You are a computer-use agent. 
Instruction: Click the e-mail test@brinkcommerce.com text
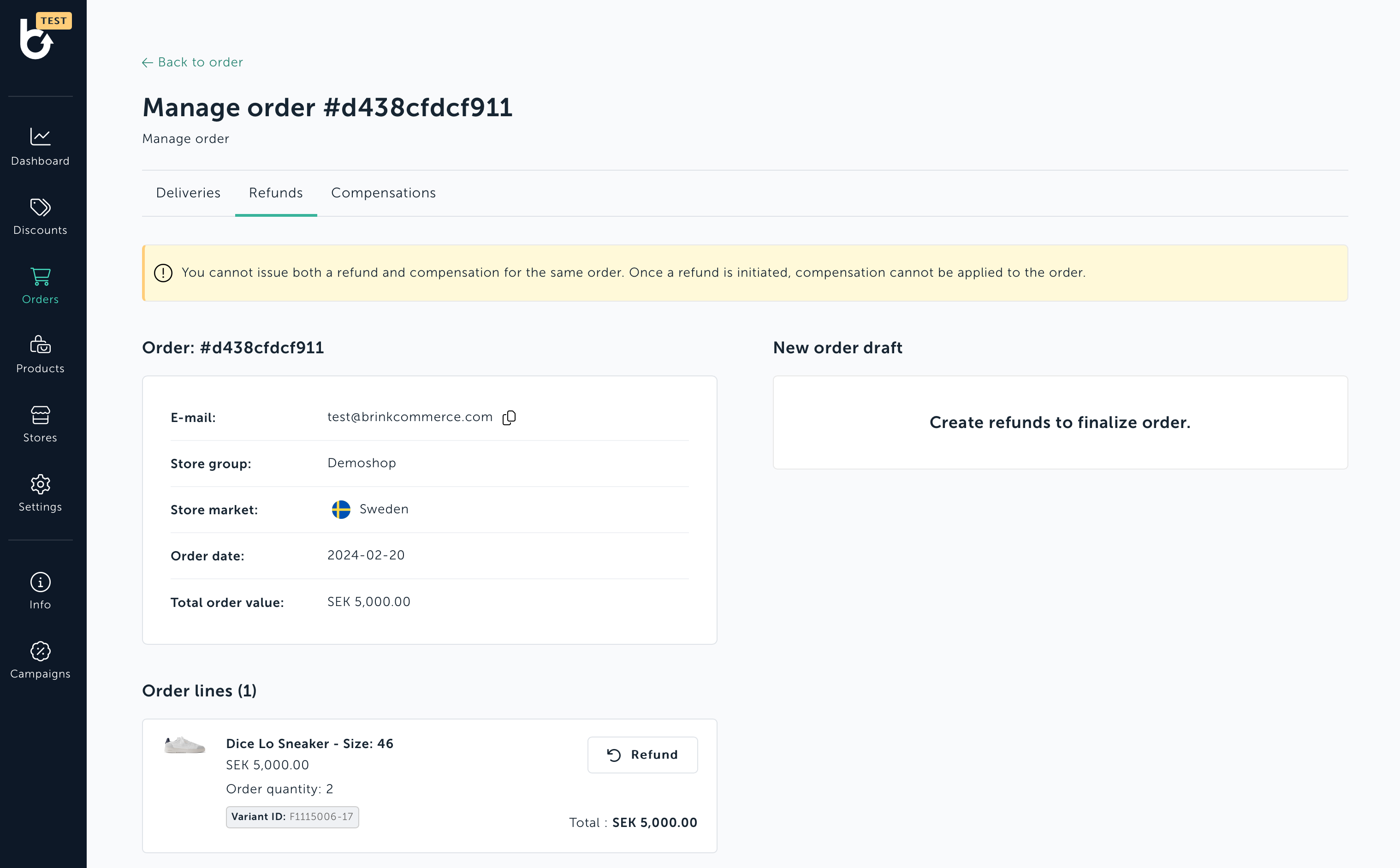410,417
